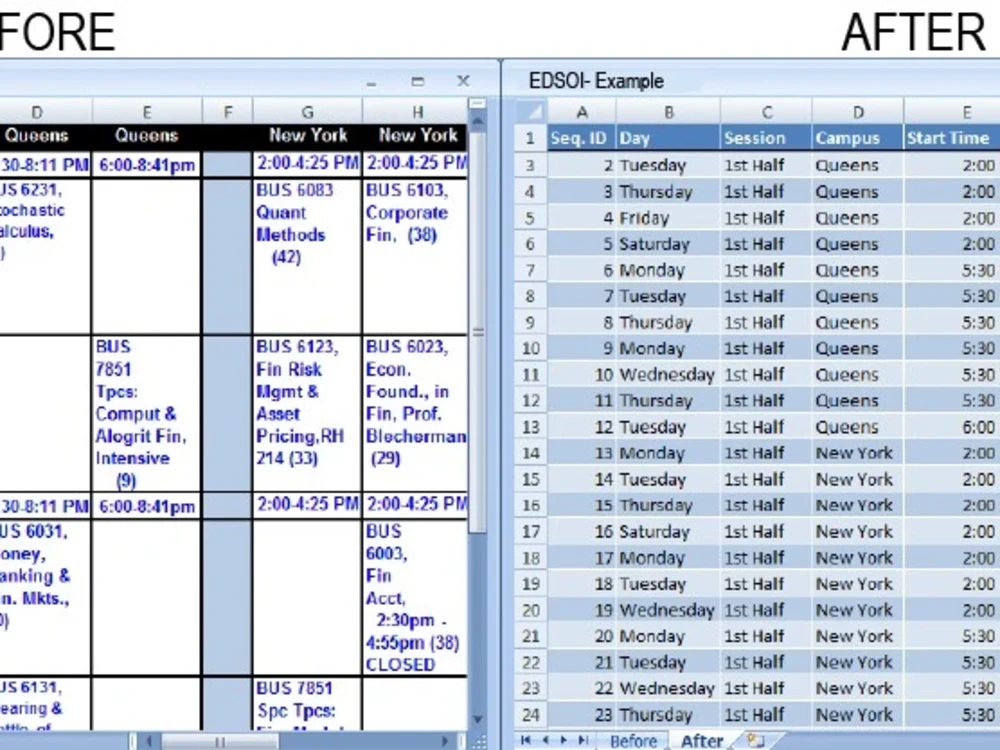Select 1st Half cell in row 24
Viewport: 1000px width, 750px height.
(766, 714)
